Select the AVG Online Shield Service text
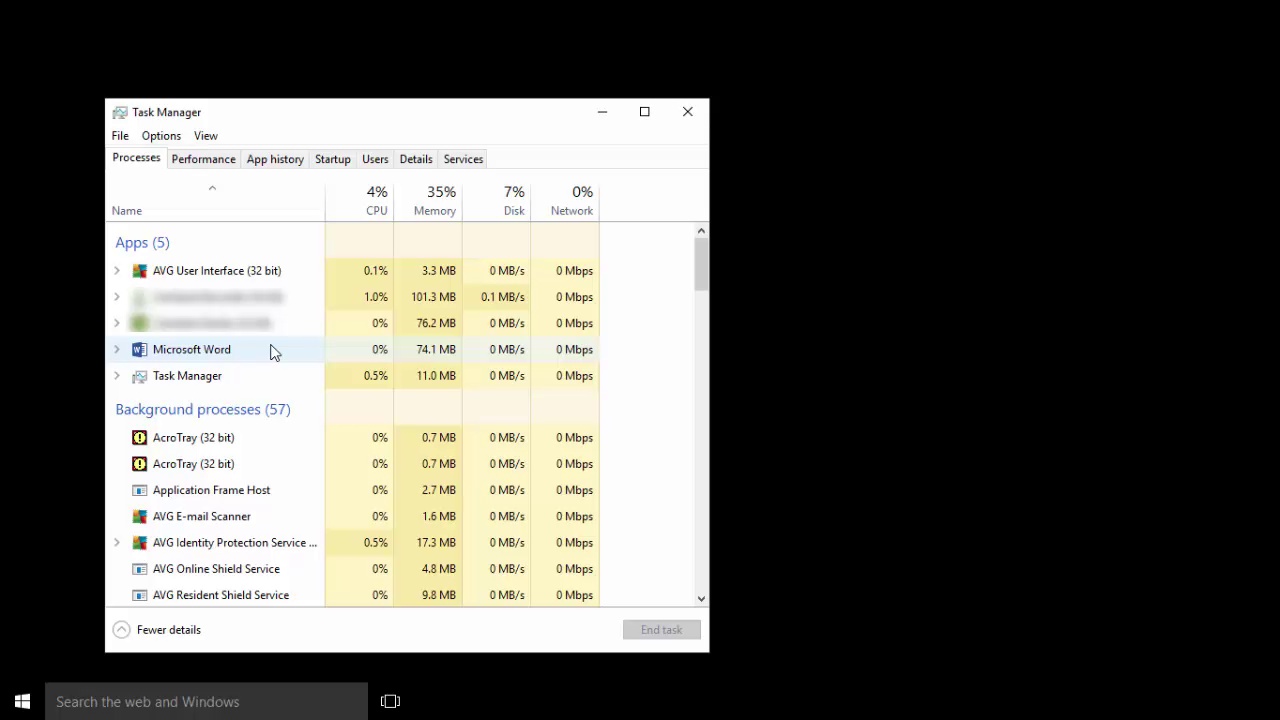The width and height of the screenshot is (1280, 720). 216,569
